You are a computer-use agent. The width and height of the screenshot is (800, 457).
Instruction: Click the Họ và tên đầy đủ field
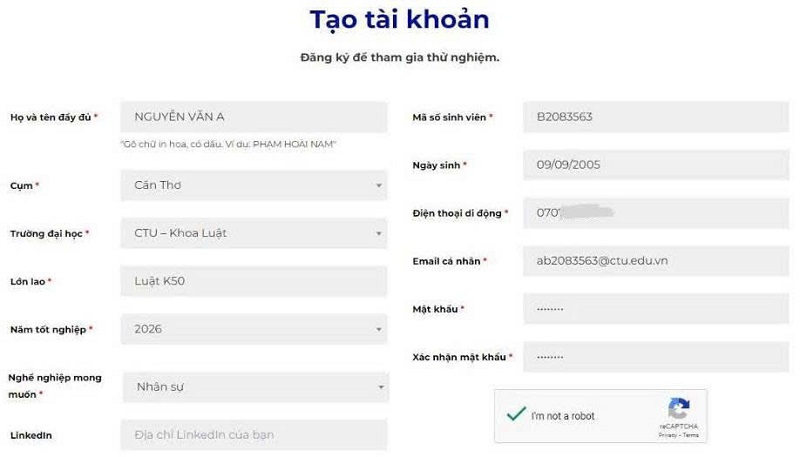click(254, 117)
